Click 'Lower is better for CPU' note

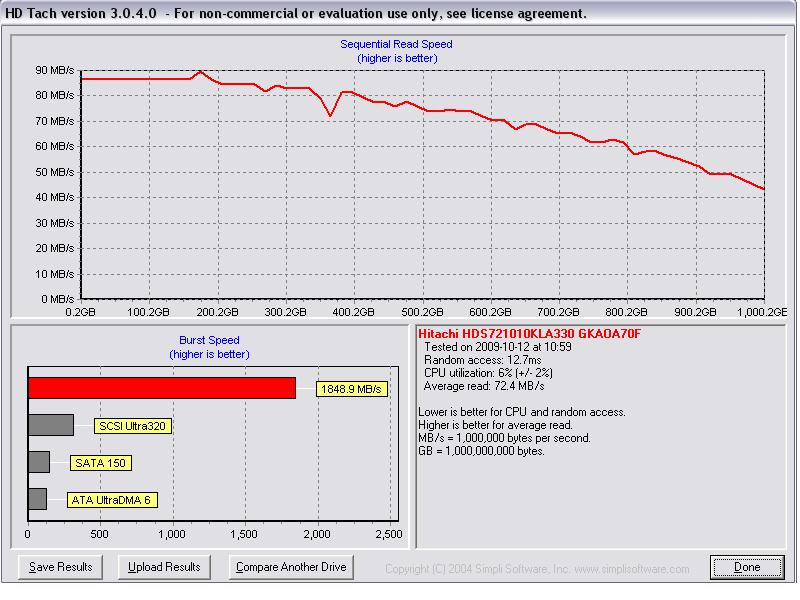(521, 412)
